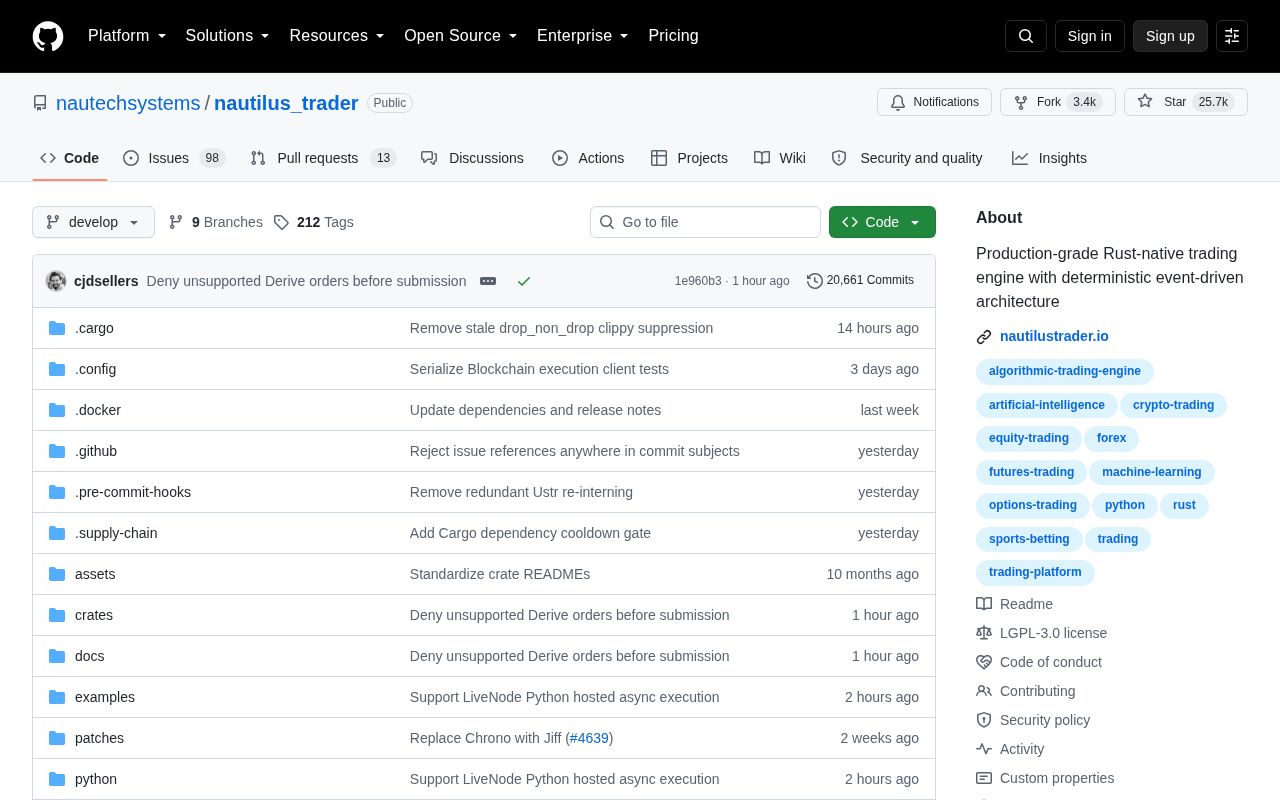This screenshot has width=1280, height=800.
Task: Focus the Go to file field
Action: (x=705, y=222)
